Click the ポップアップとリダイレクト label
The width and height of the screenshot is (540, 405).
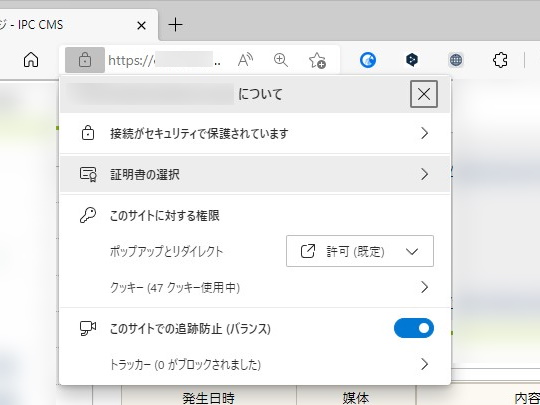pyautogui.click(x=167, y=252)
